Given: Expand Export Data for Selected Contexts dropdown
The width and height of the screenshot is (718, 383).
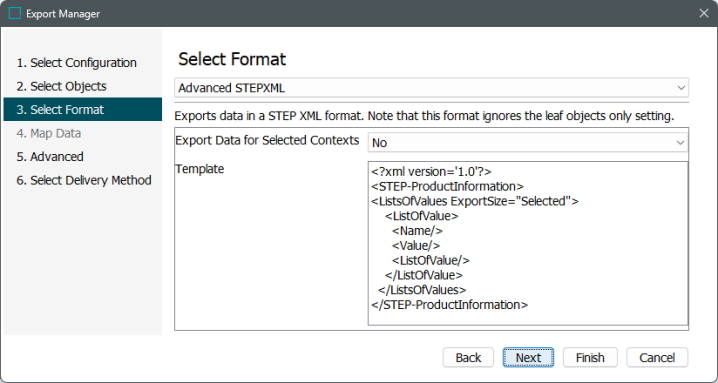Looking at the screenshot, I should [528, 143].
